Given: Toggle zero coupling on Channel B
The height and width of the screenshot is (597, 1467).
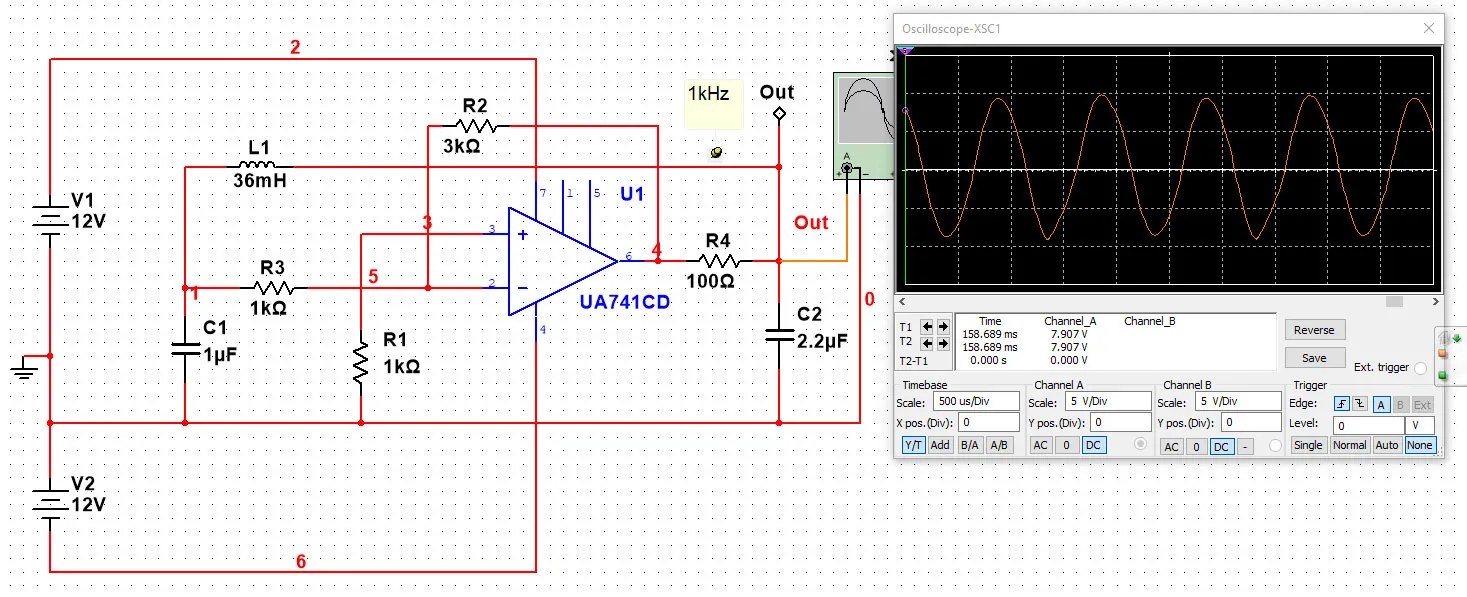Looking at the screenshot, I should coord(1197,447).
